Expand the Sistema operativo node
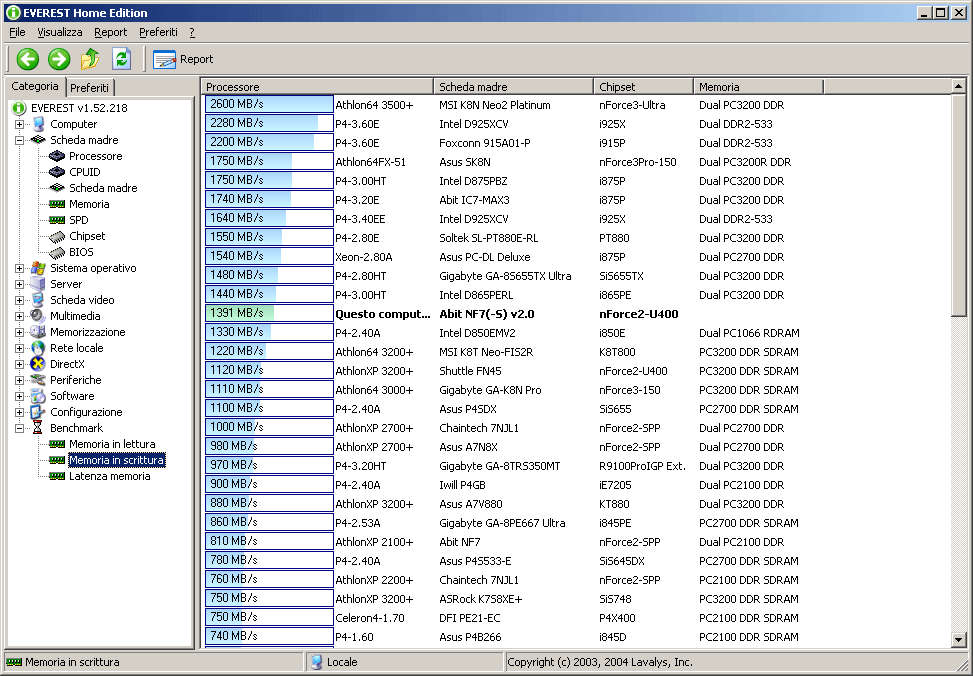 19,268
